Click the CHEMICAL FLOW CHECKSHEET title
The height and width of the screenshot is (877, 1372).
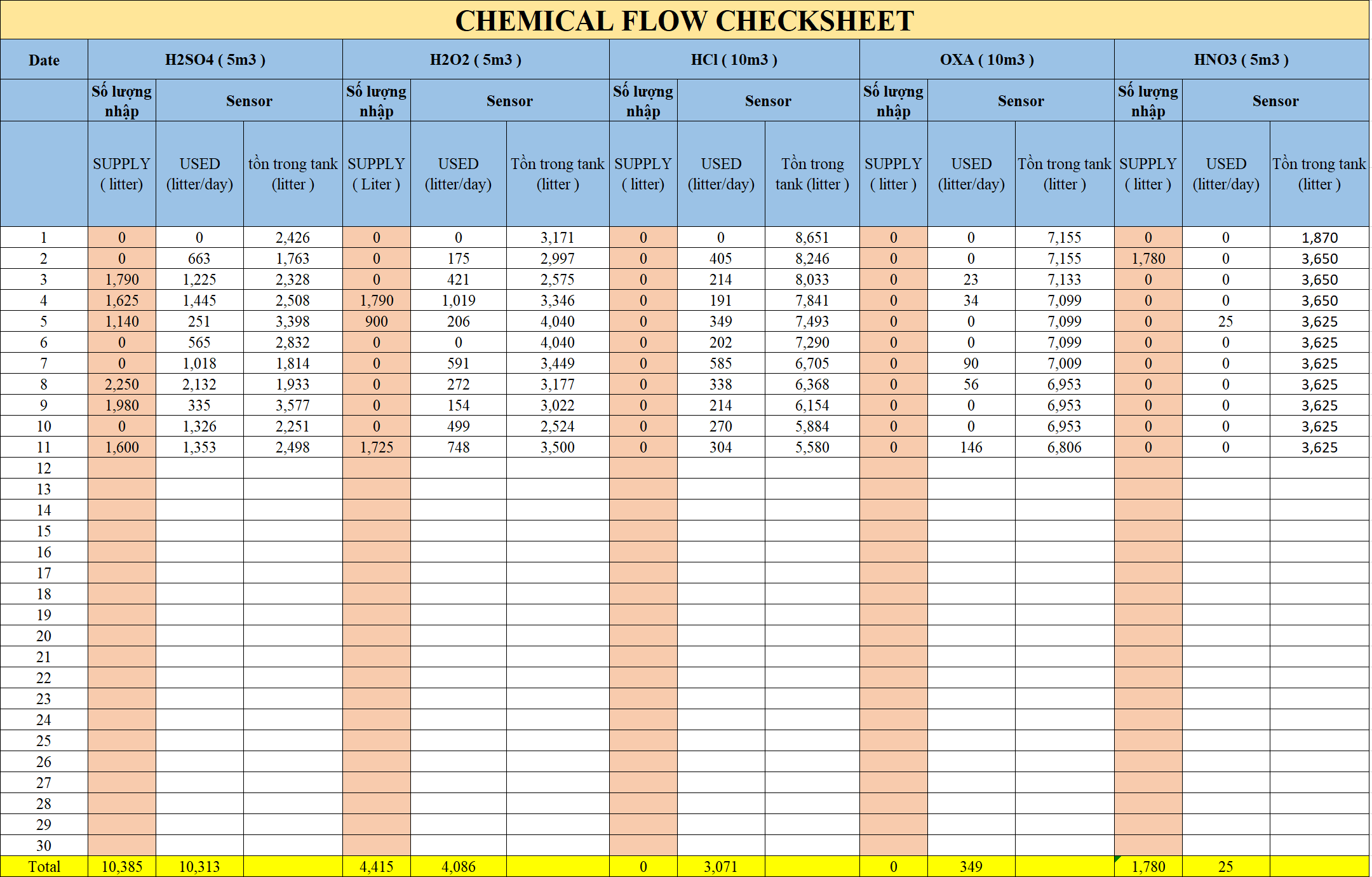(x=685, y=20)
